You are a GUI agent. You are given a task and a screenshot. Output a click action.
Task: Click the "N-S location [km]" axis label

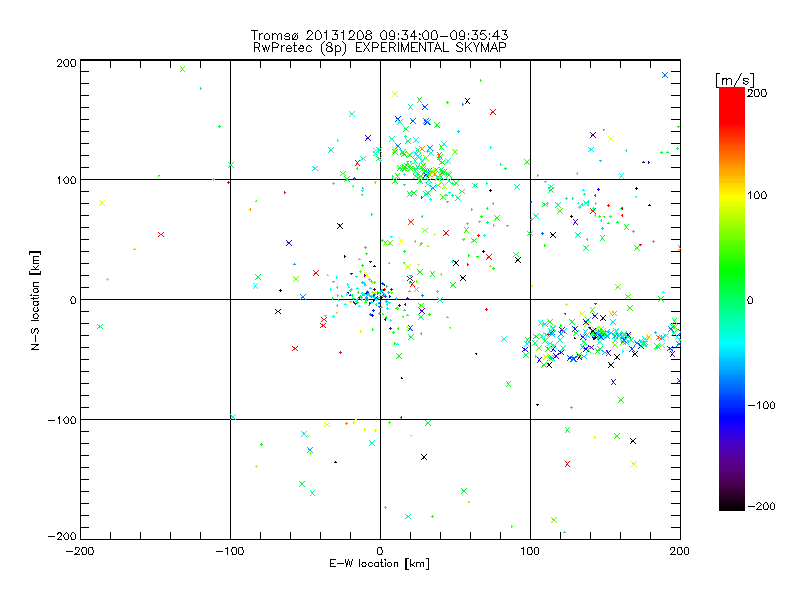click(35, 300)
